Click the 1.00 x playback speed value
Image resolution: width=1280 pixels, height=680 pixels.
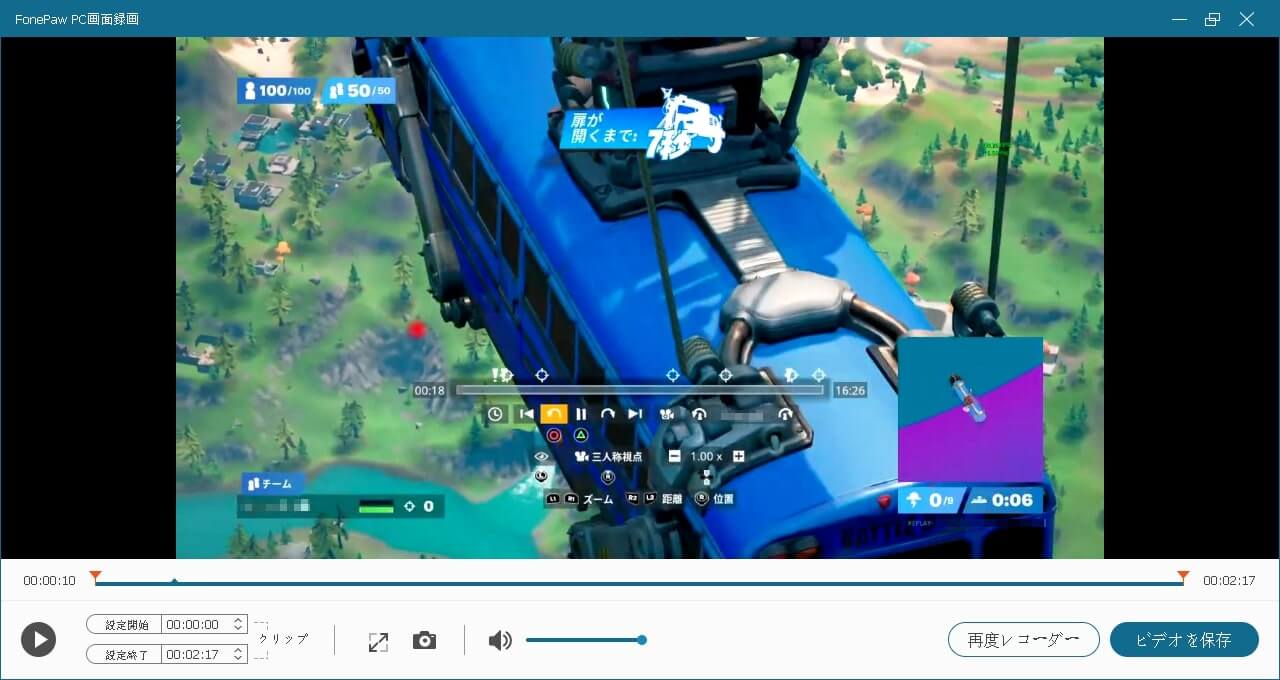coord(707,456)
